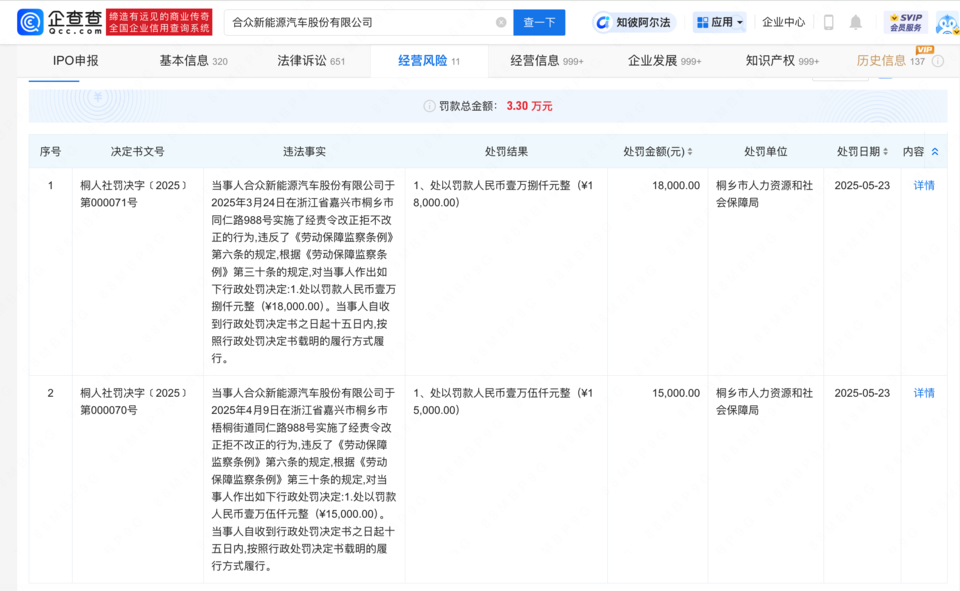The height and width of the screenshot is (591, 960).
Task: Open 详情 for the 15,000.00 penalty
Action: [924, 393]
